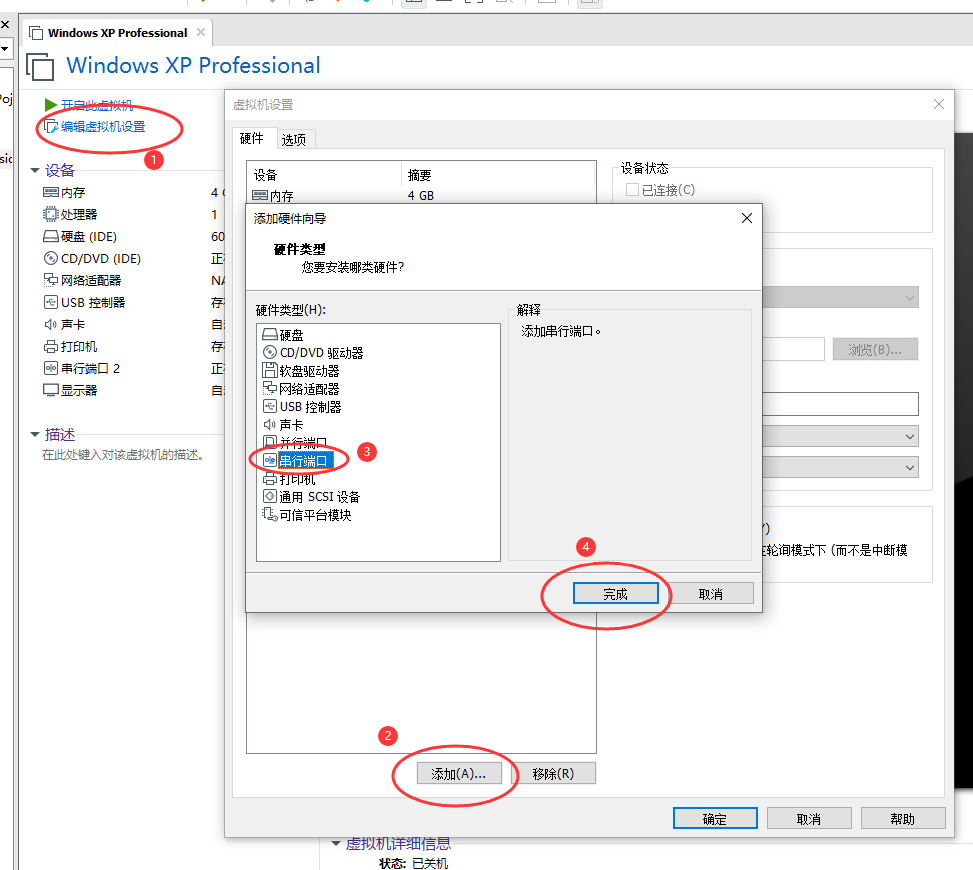Image resolution: width=973 pixels, height=870 pixels.
Task: Select 网络适配器 icon in wizard list
Action: click(269, 388)
